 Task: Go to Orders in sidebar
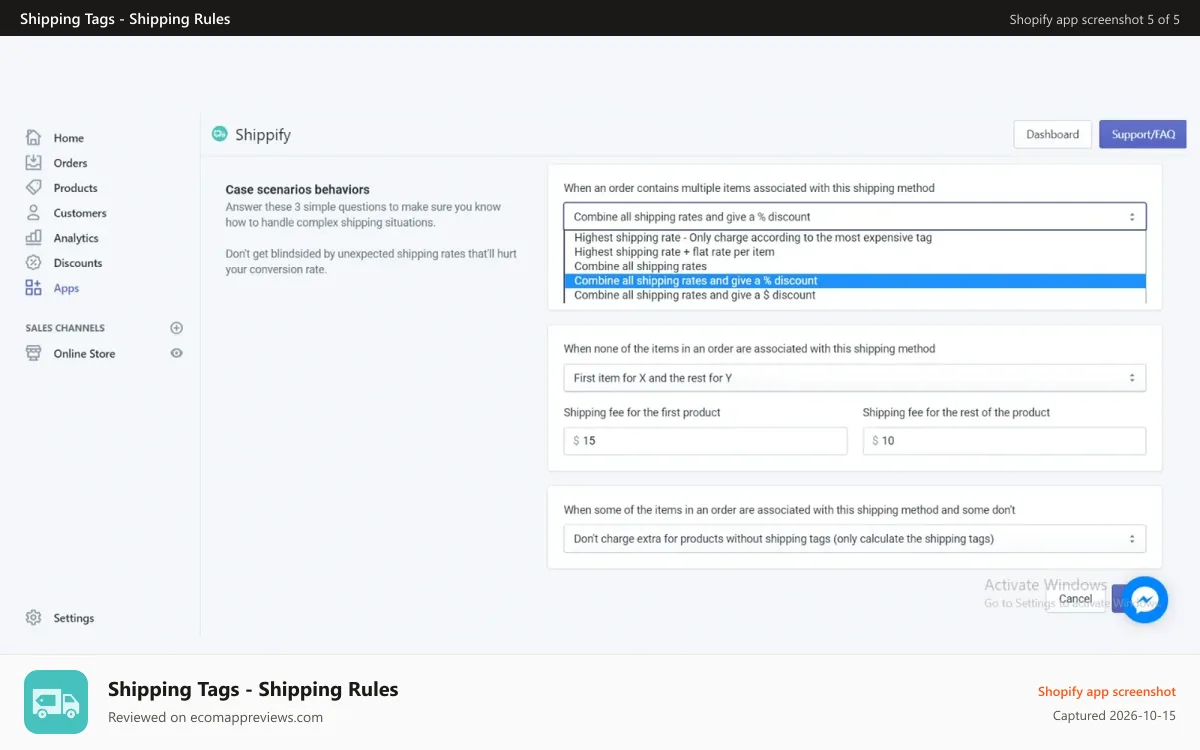(70, 163)
